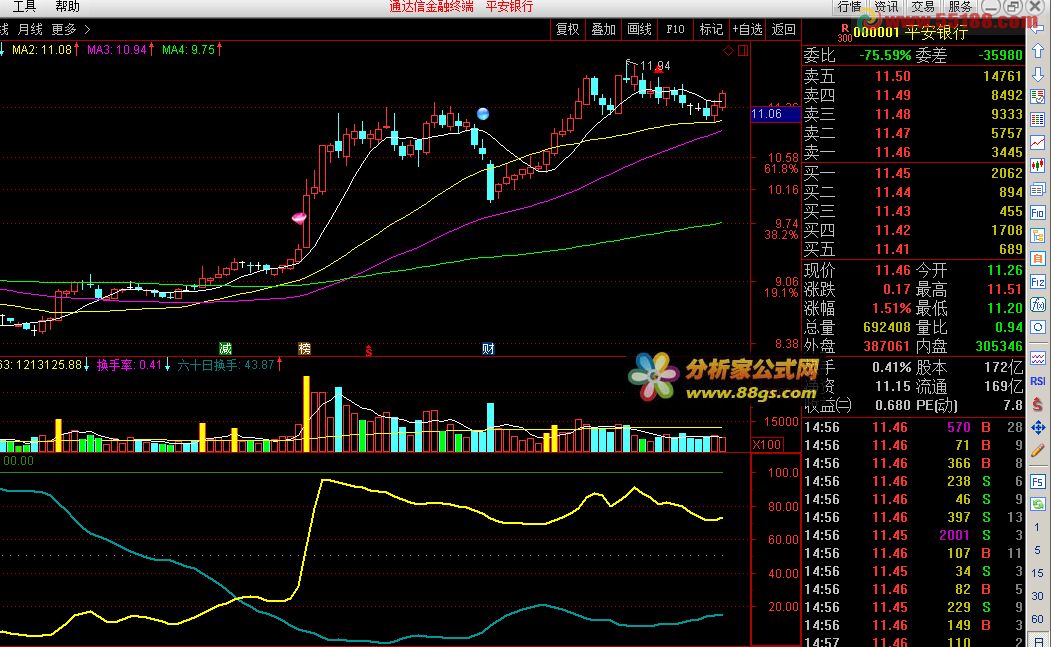Click the 标记 toolbar button
The height and width of the screenshot is (647, 1051).
[711, 30]
